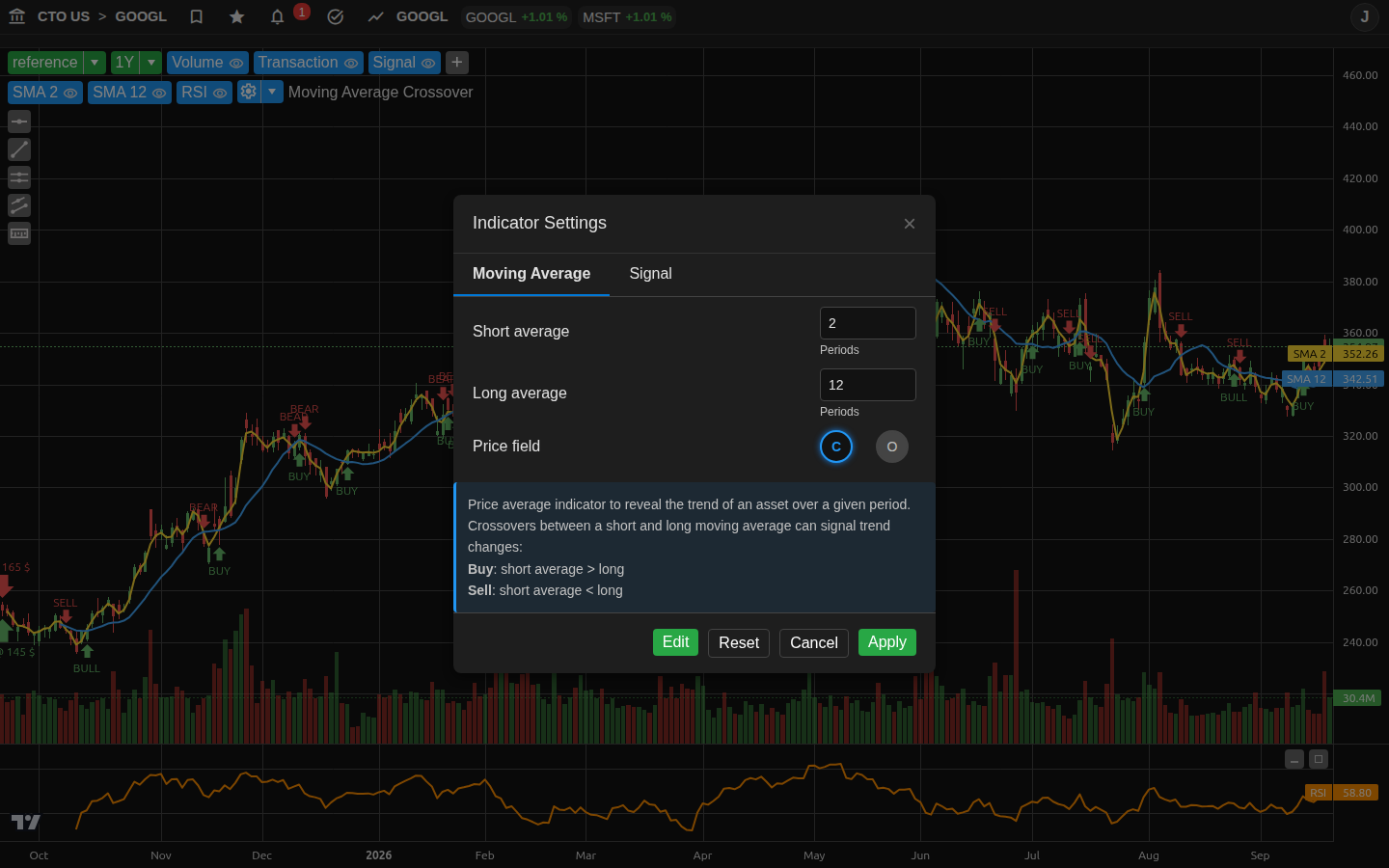Close the Indicator Settings dialog
The width and height of the screenshot is (1389, 868).
(910, 224)
